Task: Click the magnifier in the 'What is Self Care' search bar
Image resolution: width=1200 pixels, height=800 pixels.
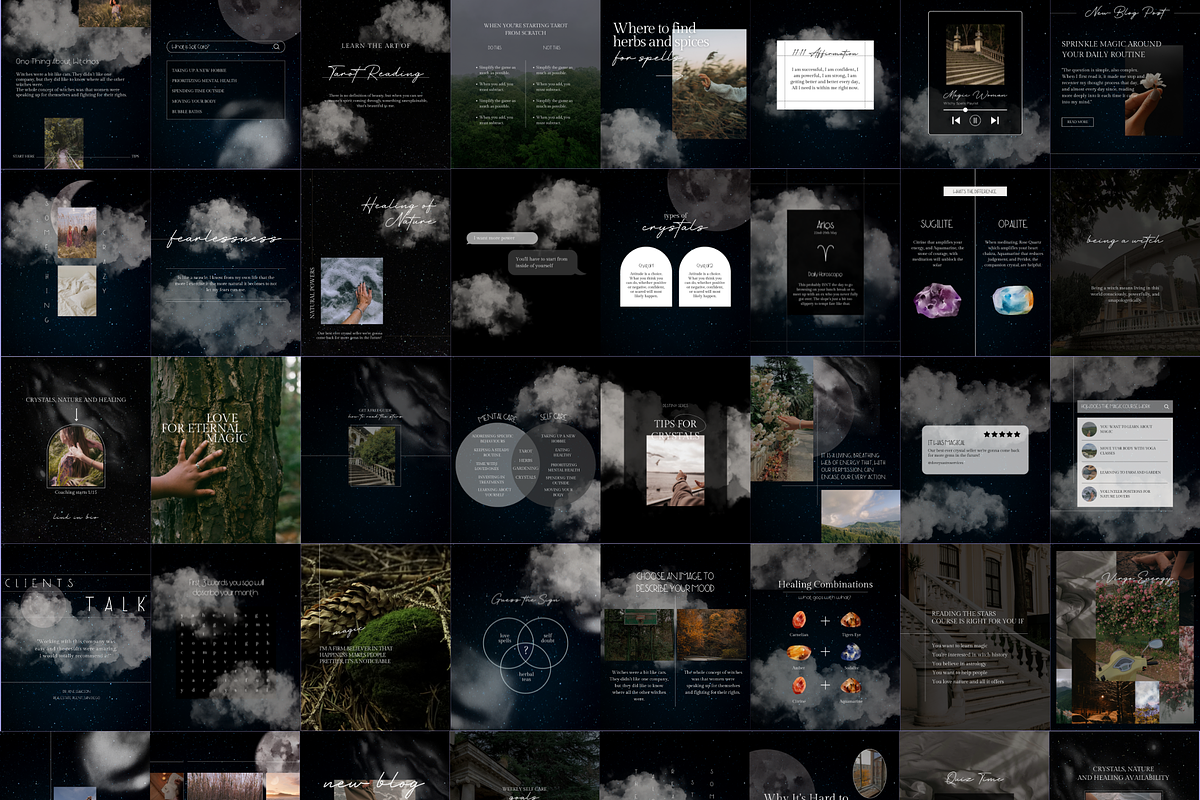Action: point(277,47)
